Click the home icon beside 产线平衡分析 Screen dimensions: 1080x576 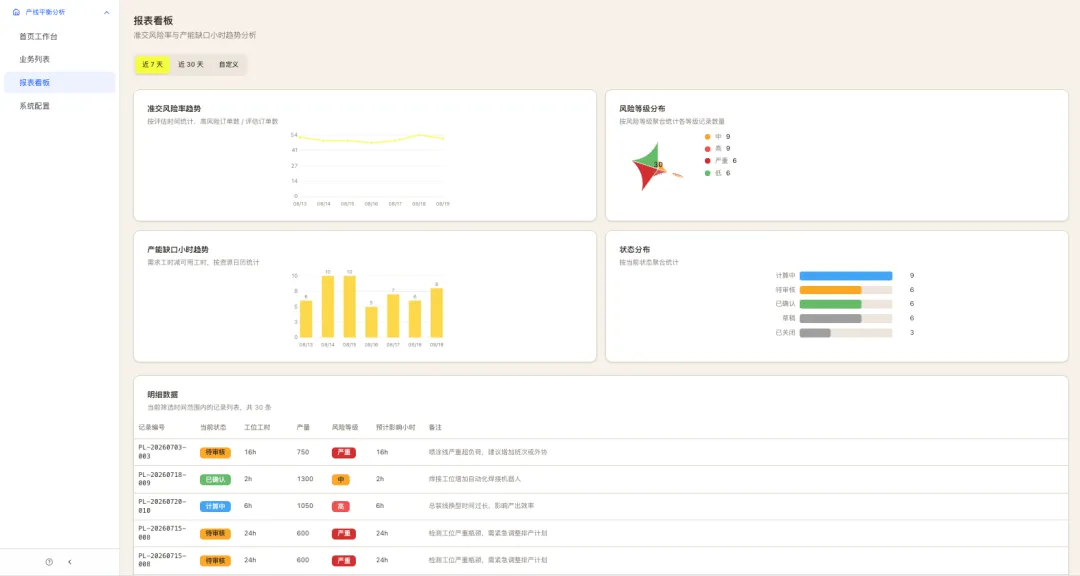[17, 12]
